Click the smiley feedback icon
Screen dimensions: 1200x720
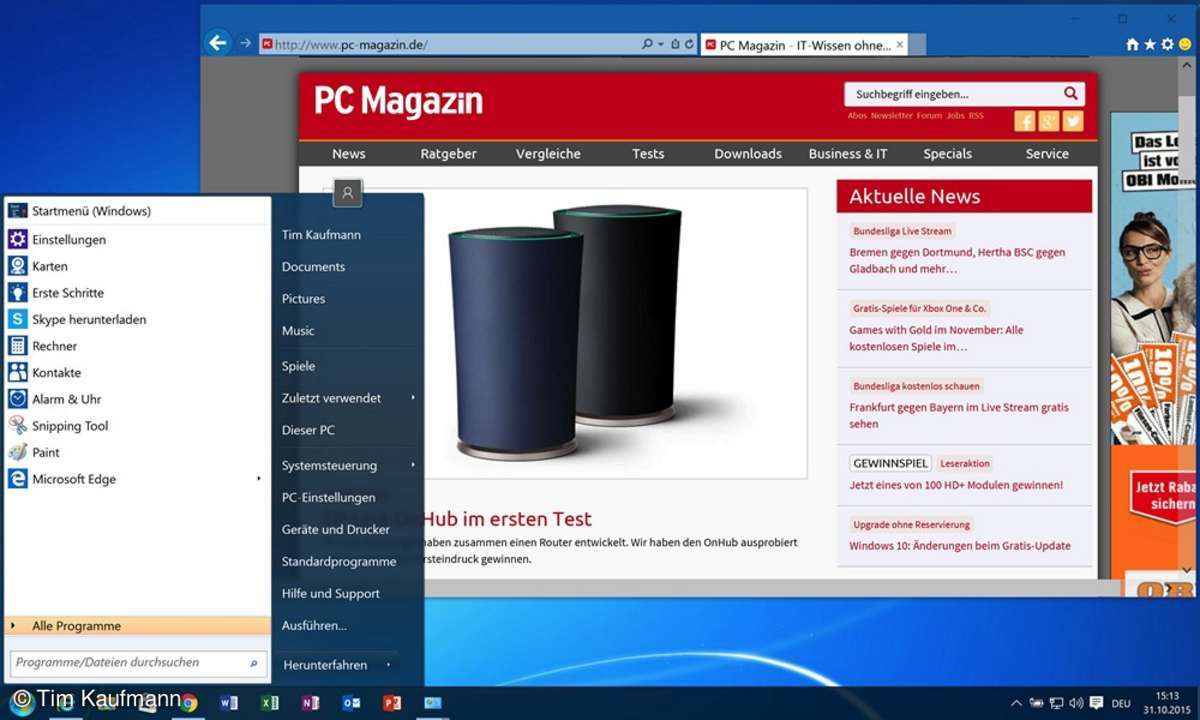pyautogui.click(x=1185, y=44)
